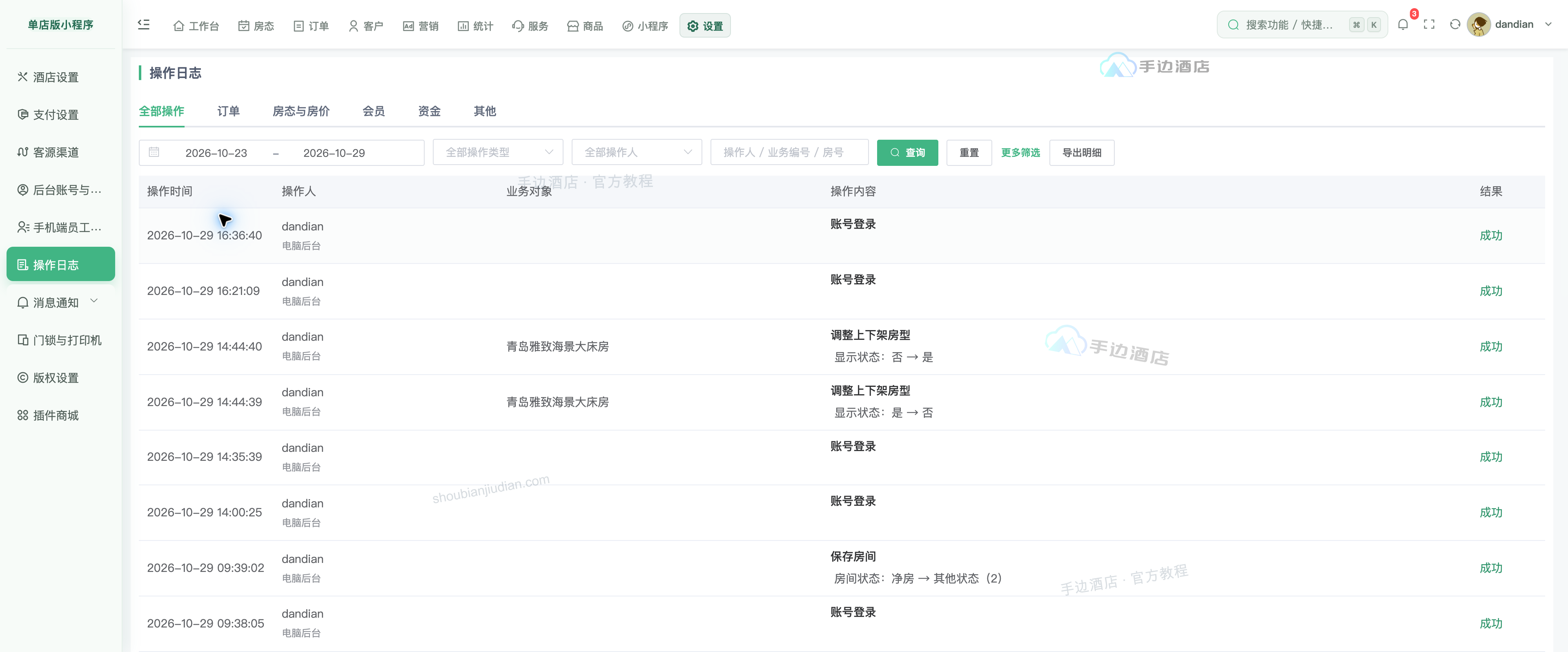Click the 重置 button

pos(969,153)
